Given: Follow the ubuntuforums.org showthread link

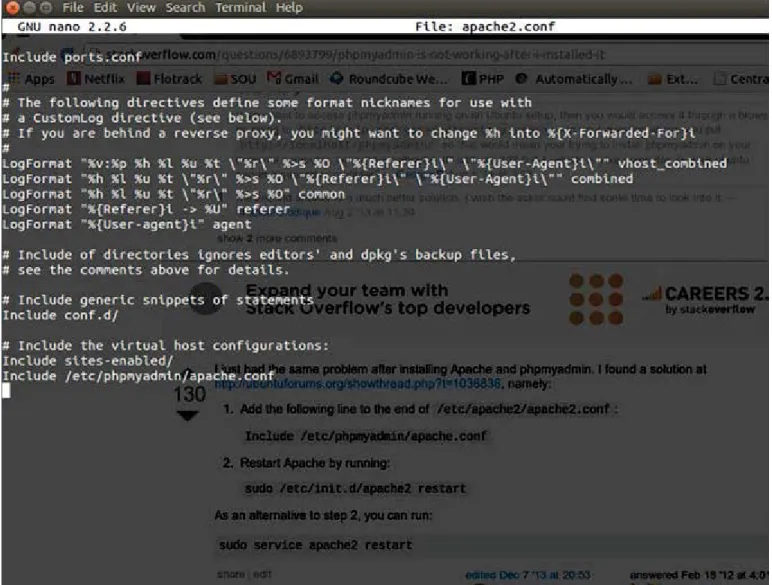Looking at the screenshot, I should pos(358,383).
